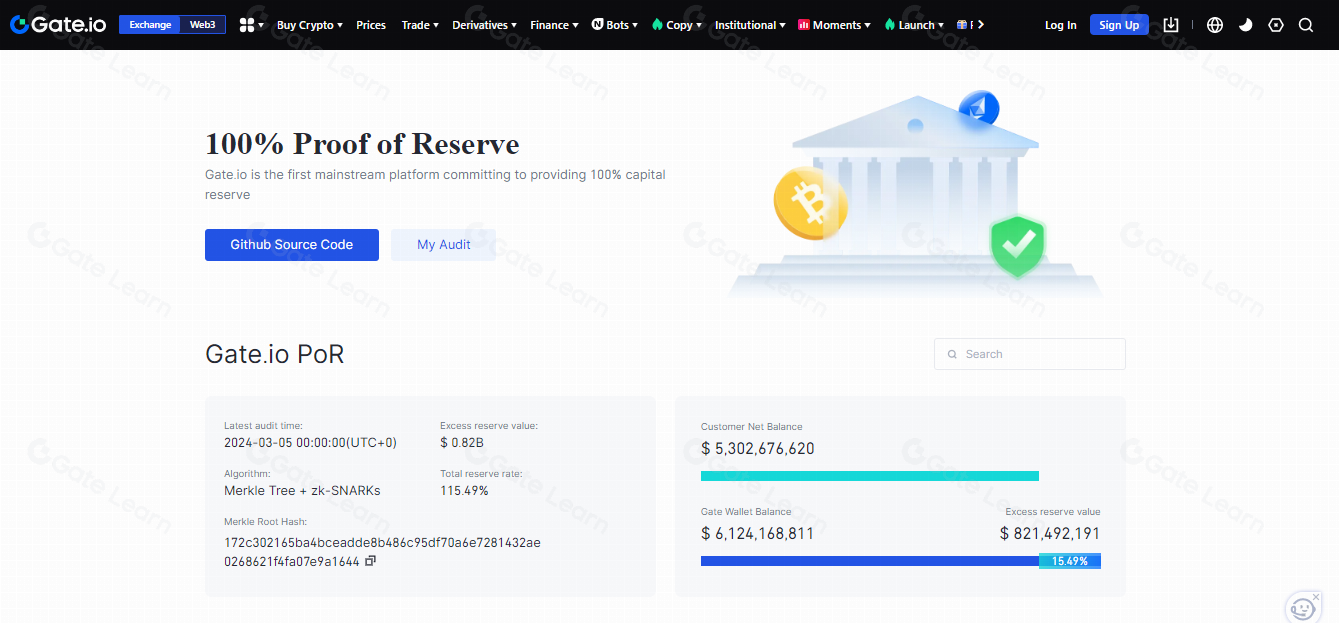Click the Gate Wallet Balance progress bar

[x=869, y=562]
